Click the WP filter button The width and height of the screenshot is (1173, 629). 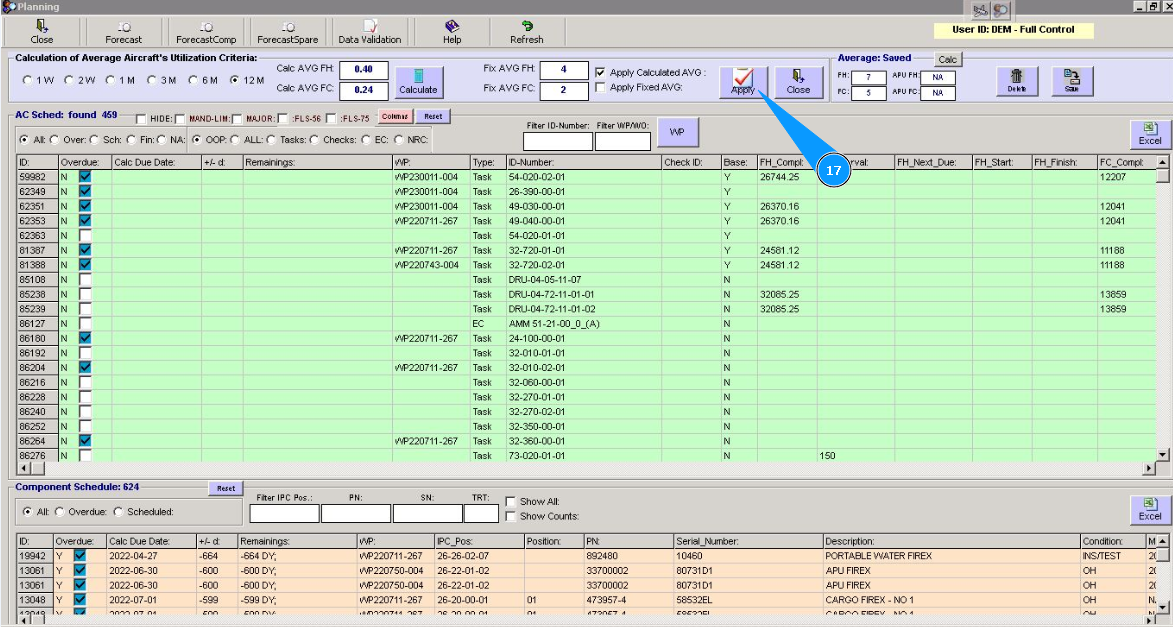point(677,132)
